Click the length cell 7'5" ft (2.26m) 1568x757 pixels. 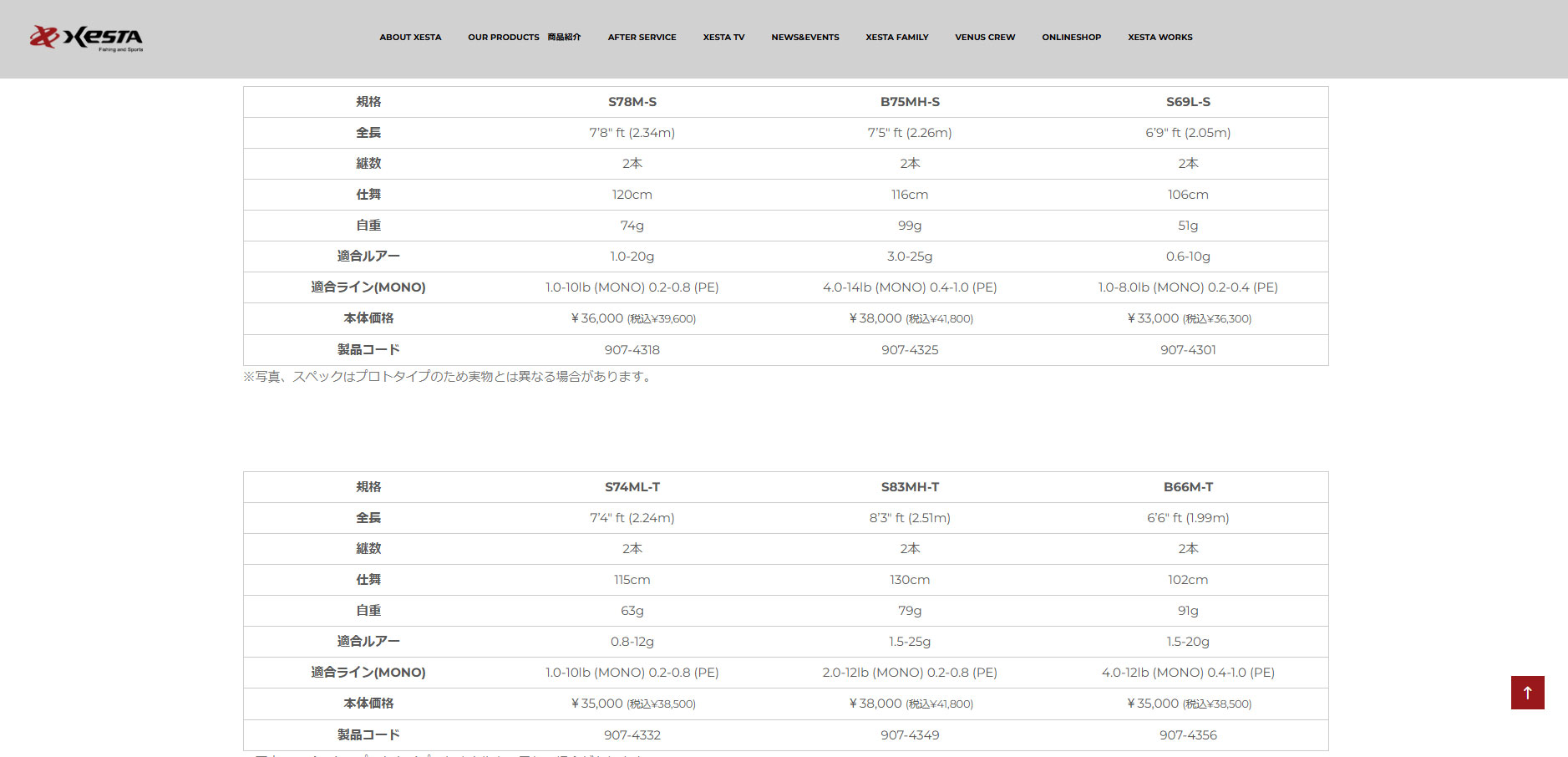(x=910, y=133)
